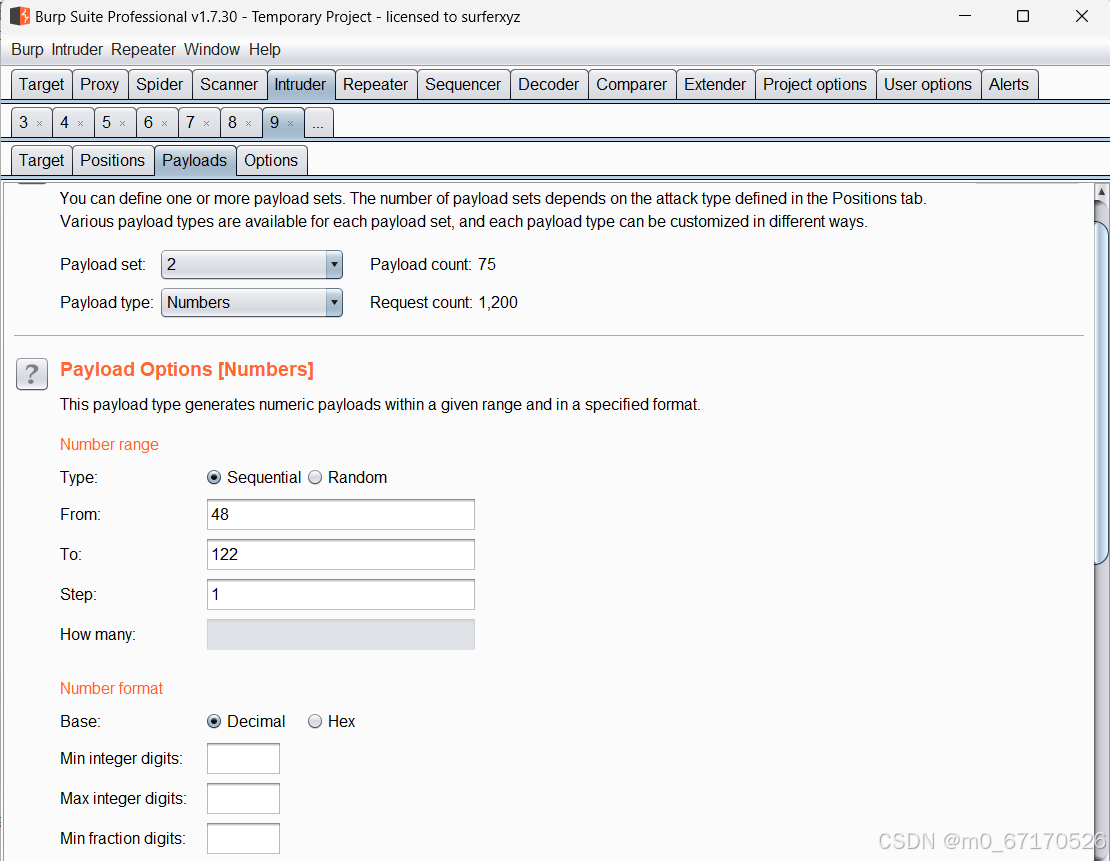Switch to the Comparer tab
The width and height of the screenshot is (1110, 861).
pos(631,84)
